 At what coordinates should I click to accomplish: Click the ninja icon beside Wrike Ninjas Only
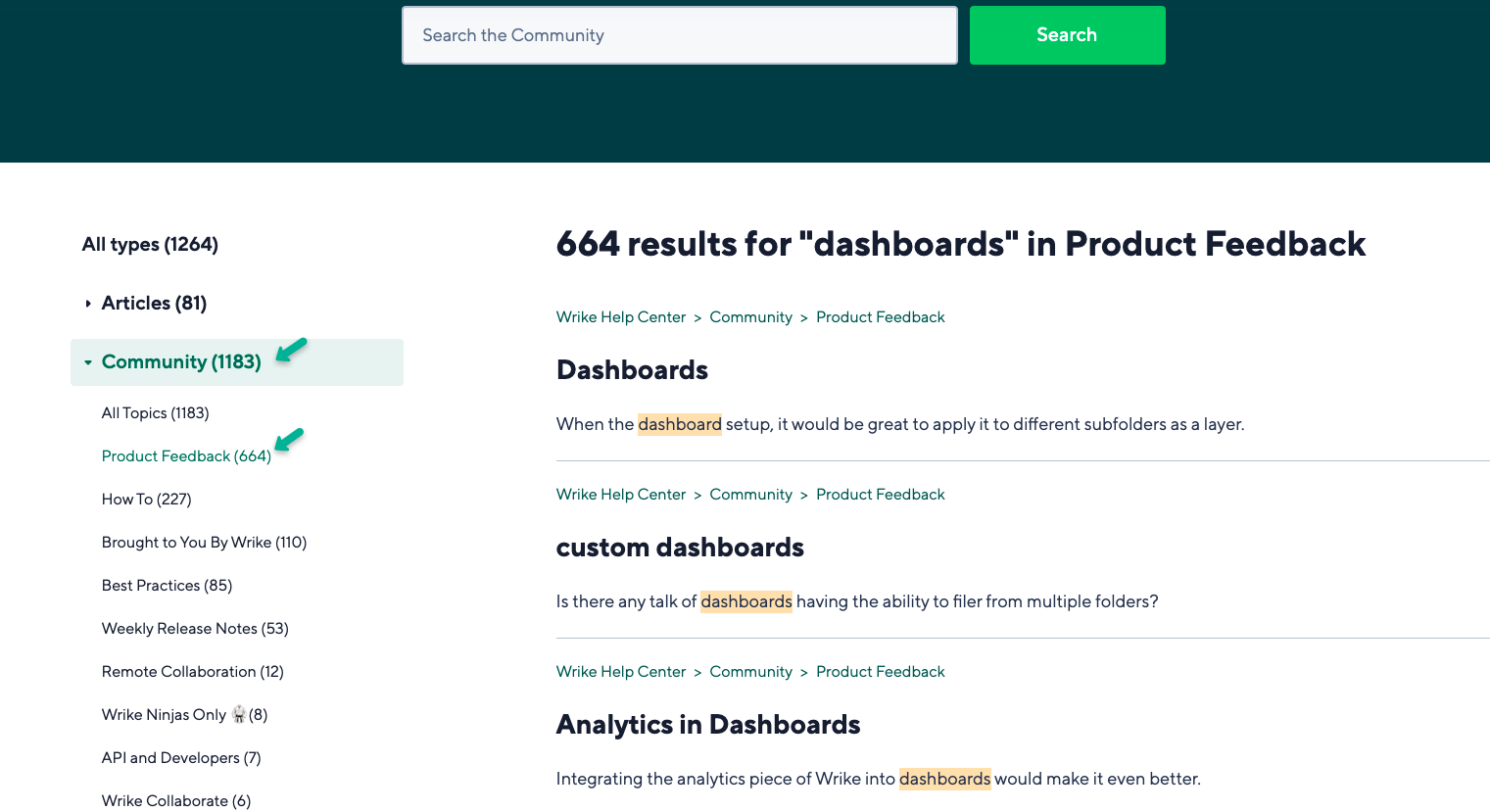[238, 715]
